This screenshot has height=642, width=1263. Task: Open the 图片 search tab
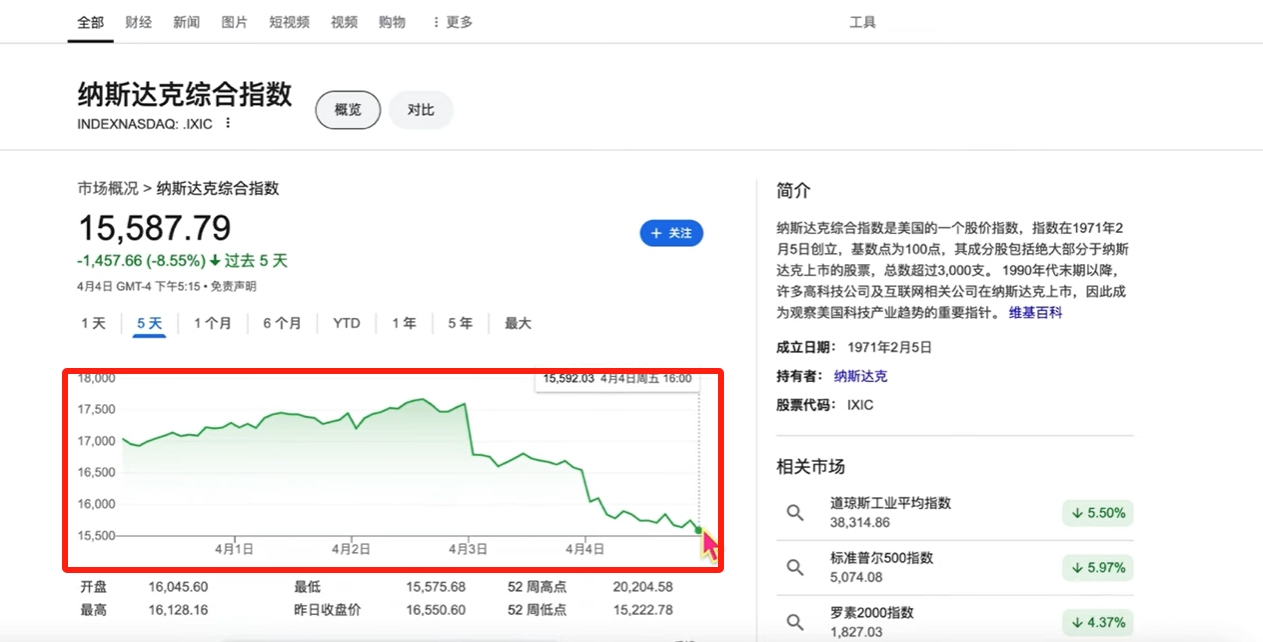[234, 22]
